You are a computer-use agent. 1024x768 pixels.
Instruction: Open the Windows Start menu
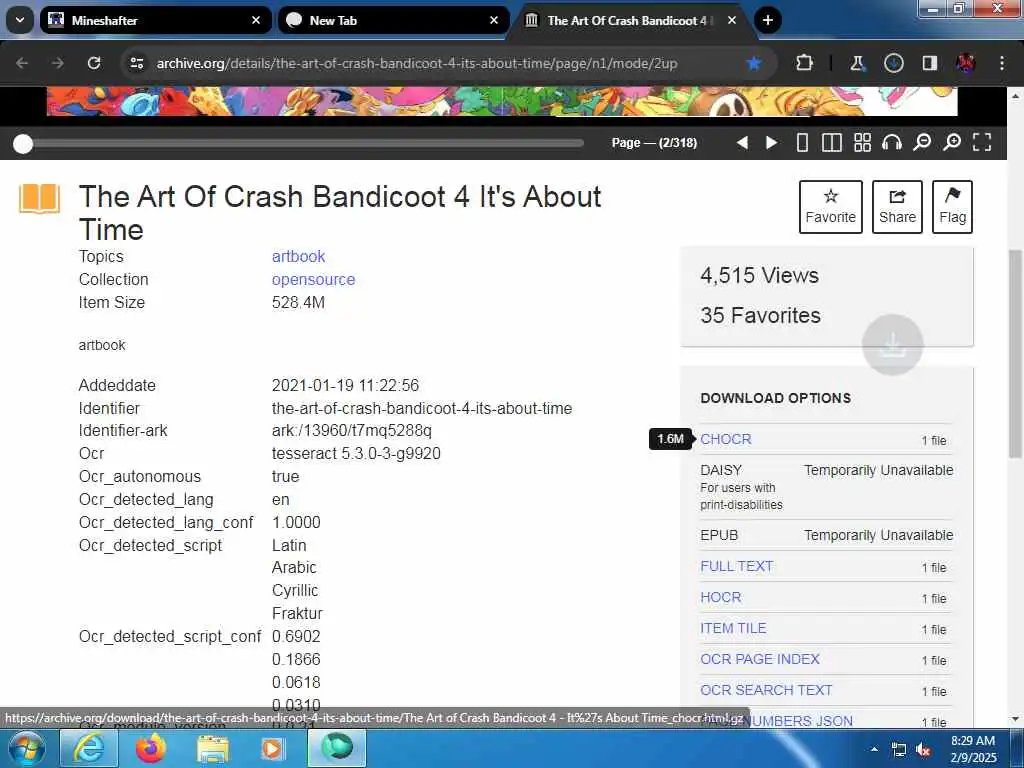25,748
